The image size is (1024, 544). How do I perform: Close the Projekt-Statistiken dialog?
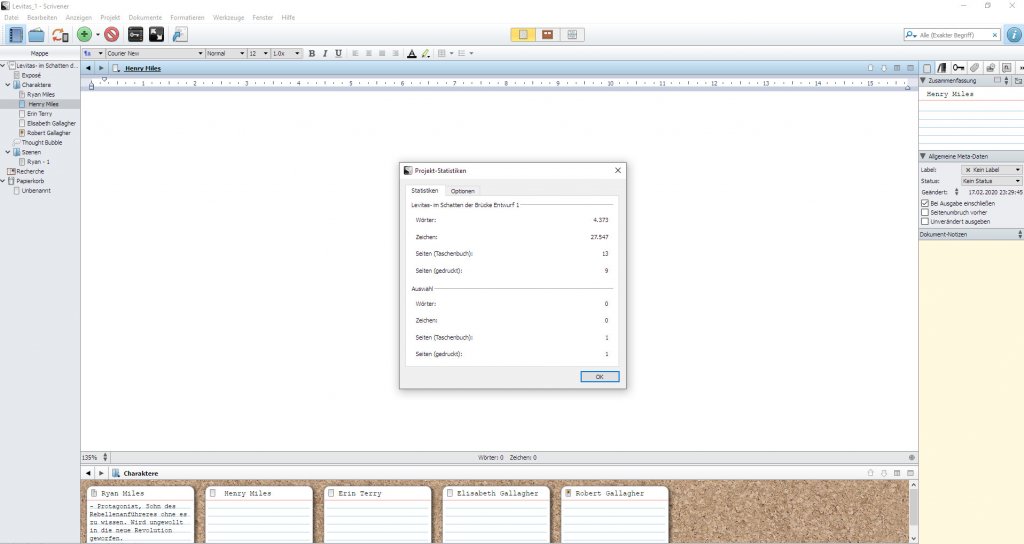(618, 170)
